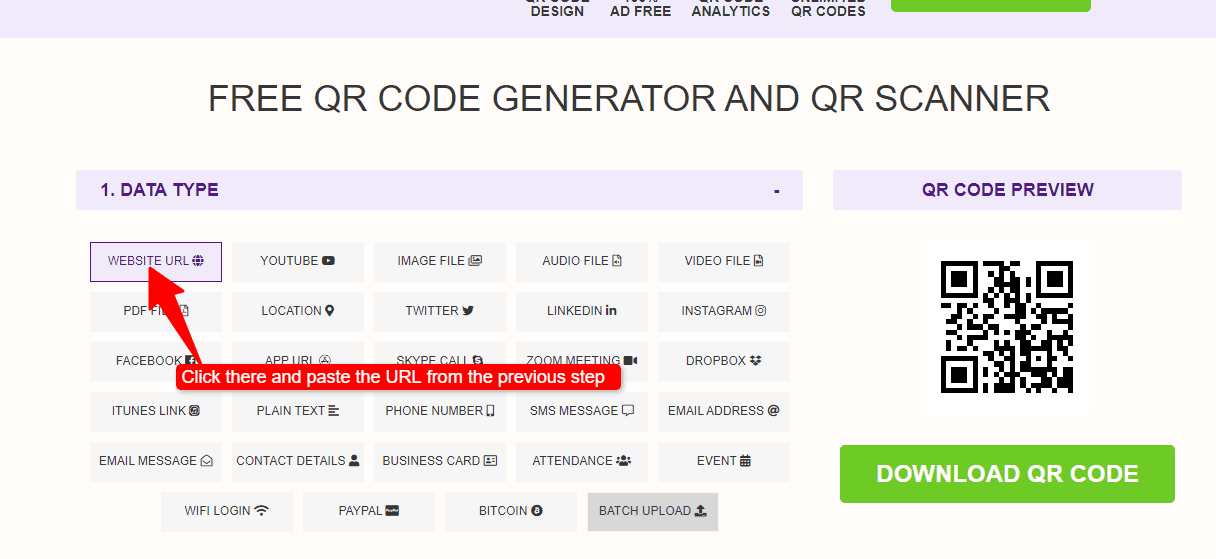Click the QR Code Preview header
Viewport: 1216px width, 559px height.
coord(1007,190)
